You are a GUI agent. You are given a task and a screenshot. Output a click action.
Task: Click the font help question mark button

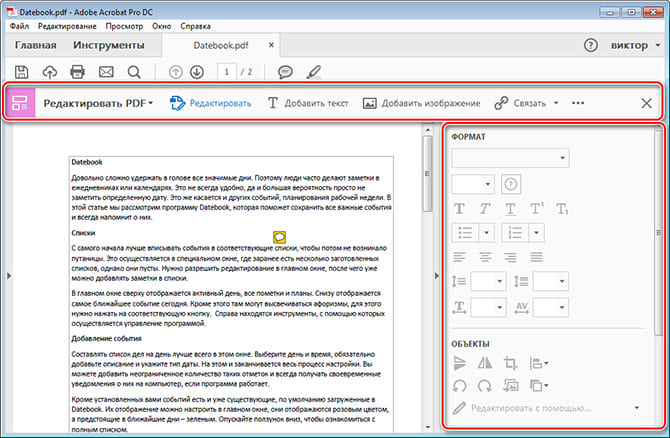pyautogui.click(x=511, y=184)
